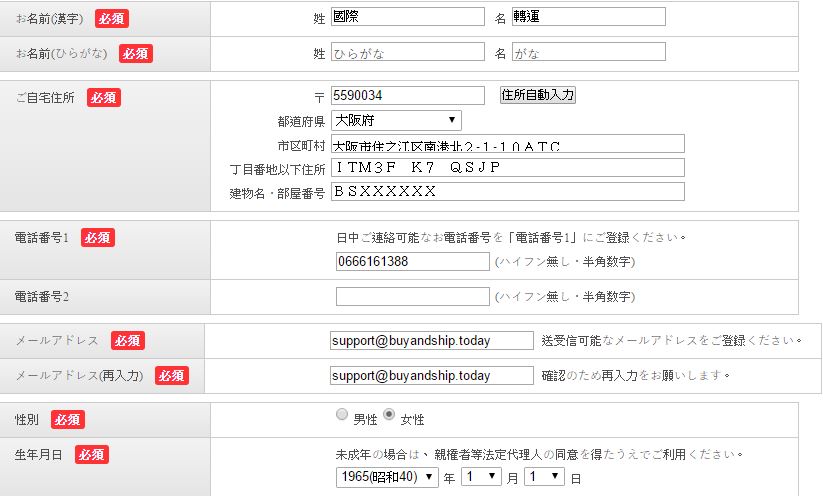Open the birth month dropdown

coord(479,477)
